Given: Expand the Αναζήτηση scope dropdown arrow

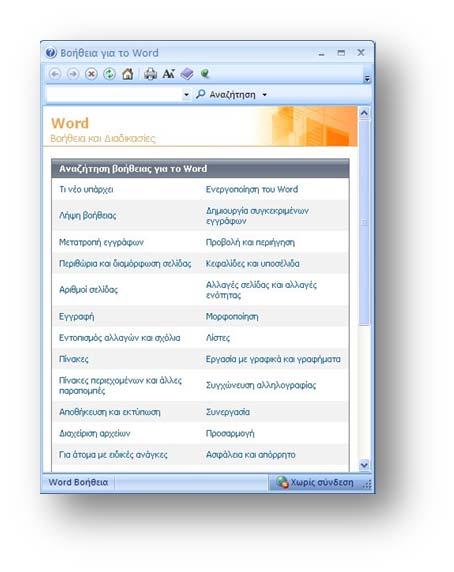Looking at the screenshot, I should pyautogui.click(x=265, y=95).
